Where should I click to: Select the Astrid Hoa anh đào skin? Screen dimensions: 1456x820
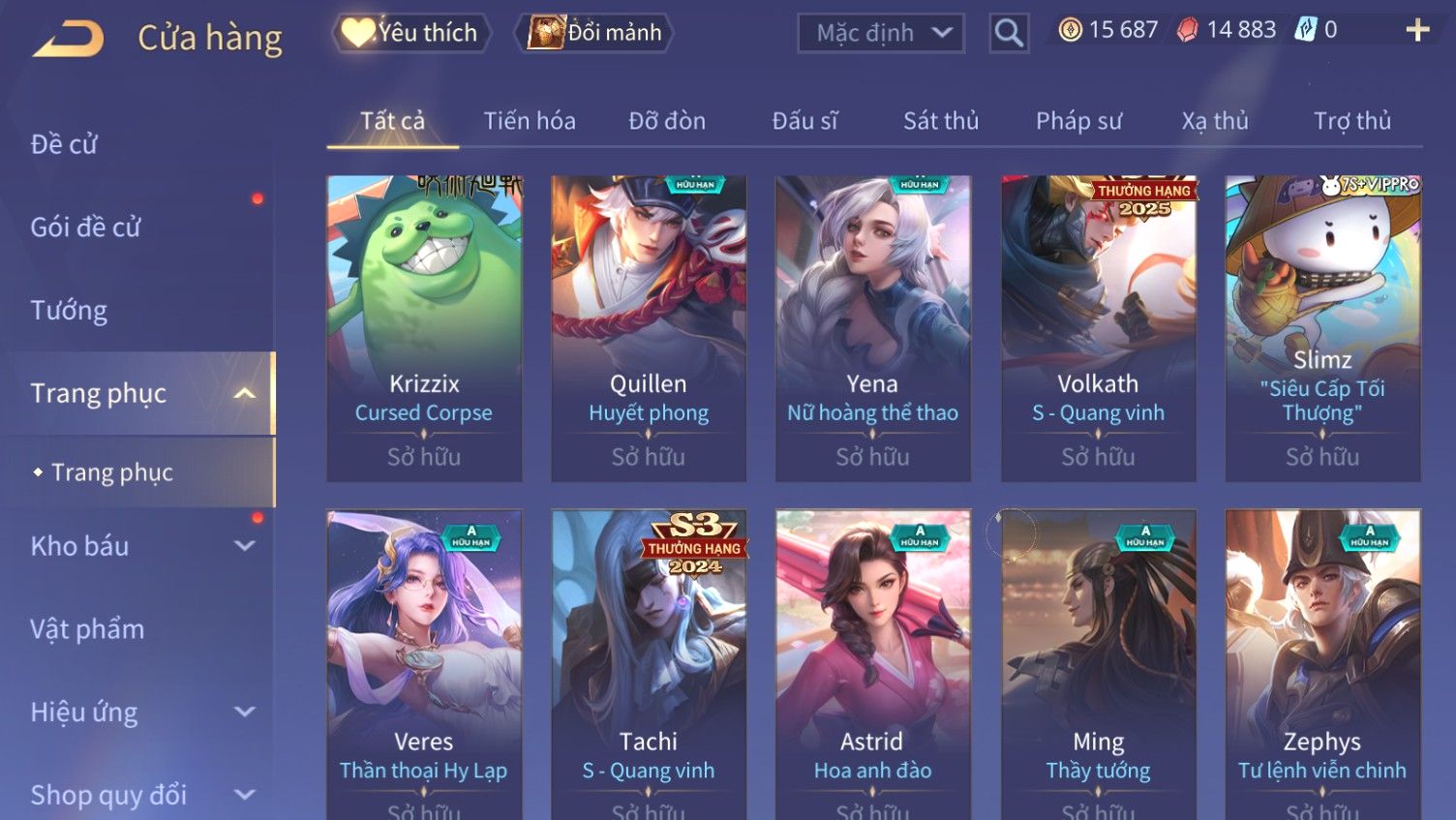pyautogui.click(x=872, y=665)
